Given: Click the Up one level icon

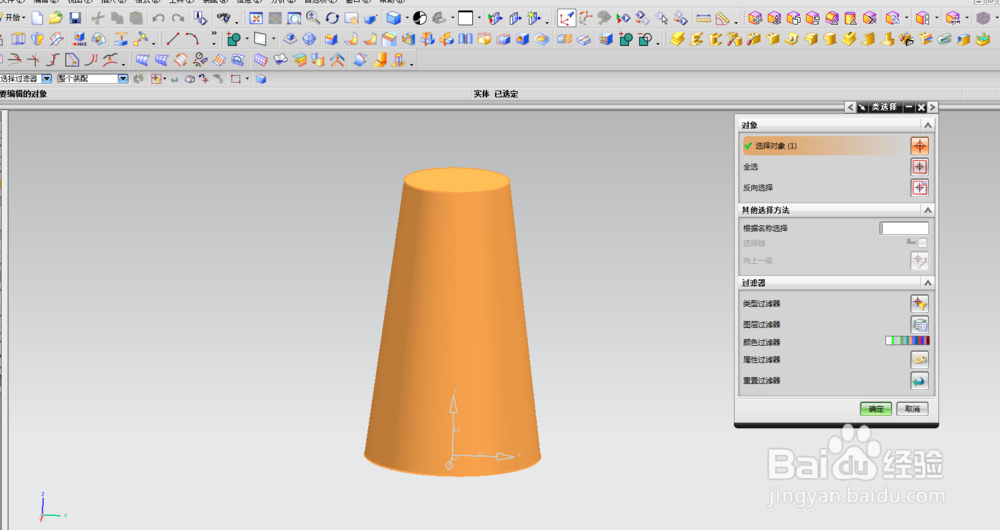Looking at the screenshot, I should pyautogui.click(x=919, y=260).
